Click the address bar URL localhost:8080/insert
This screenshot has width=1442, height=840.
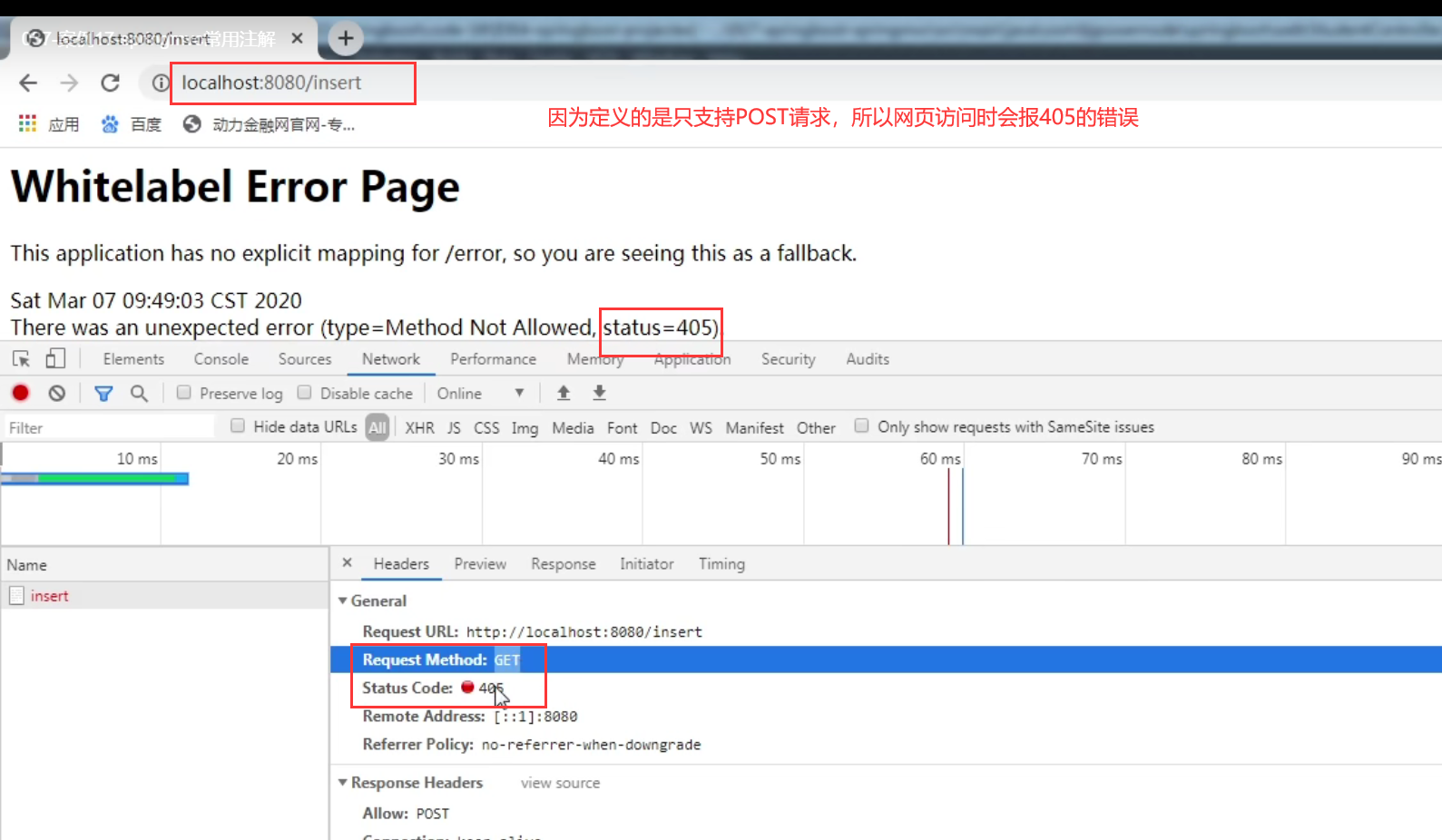pyautogui.click(x=271, y=83)
